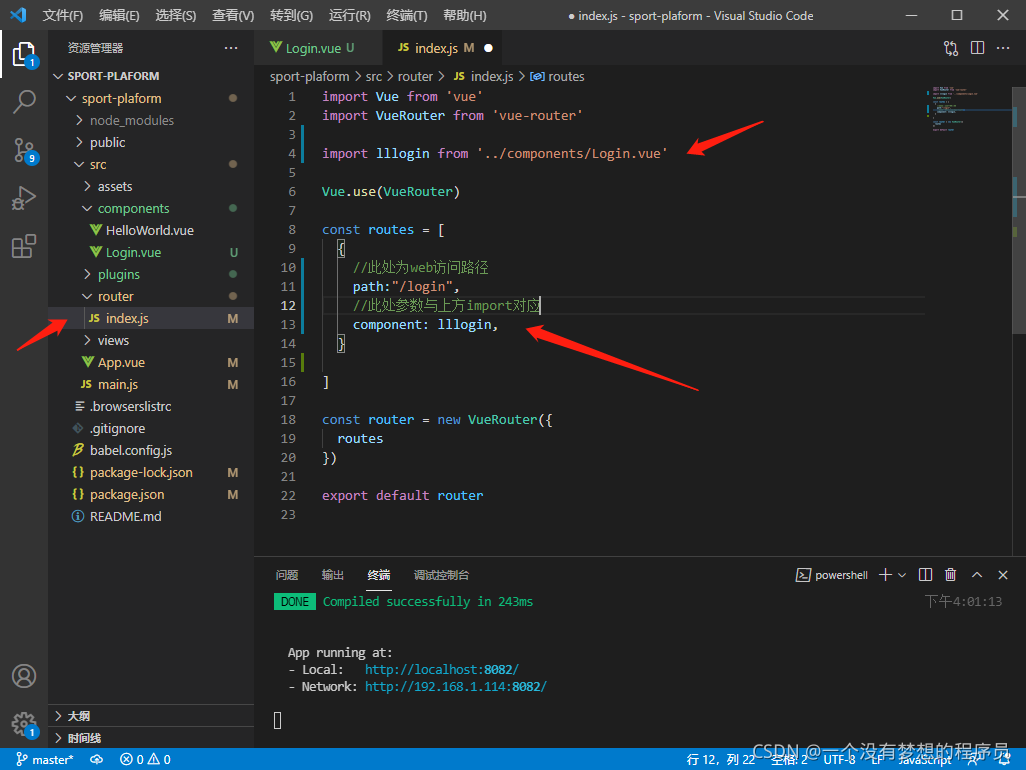Open README.md in the explorer
The image size is (1026, 770).
[x=126, y=516]
